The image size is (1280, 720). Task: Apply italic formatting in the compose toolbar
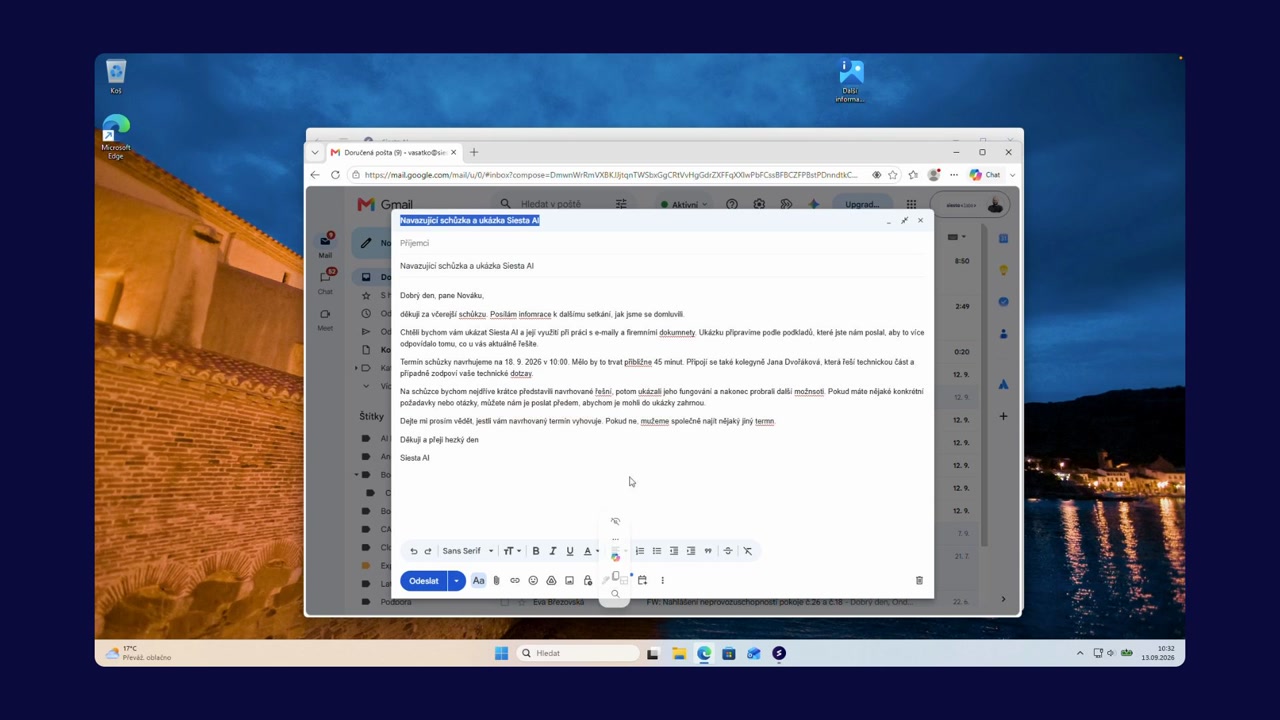click(x=553, y=551)
